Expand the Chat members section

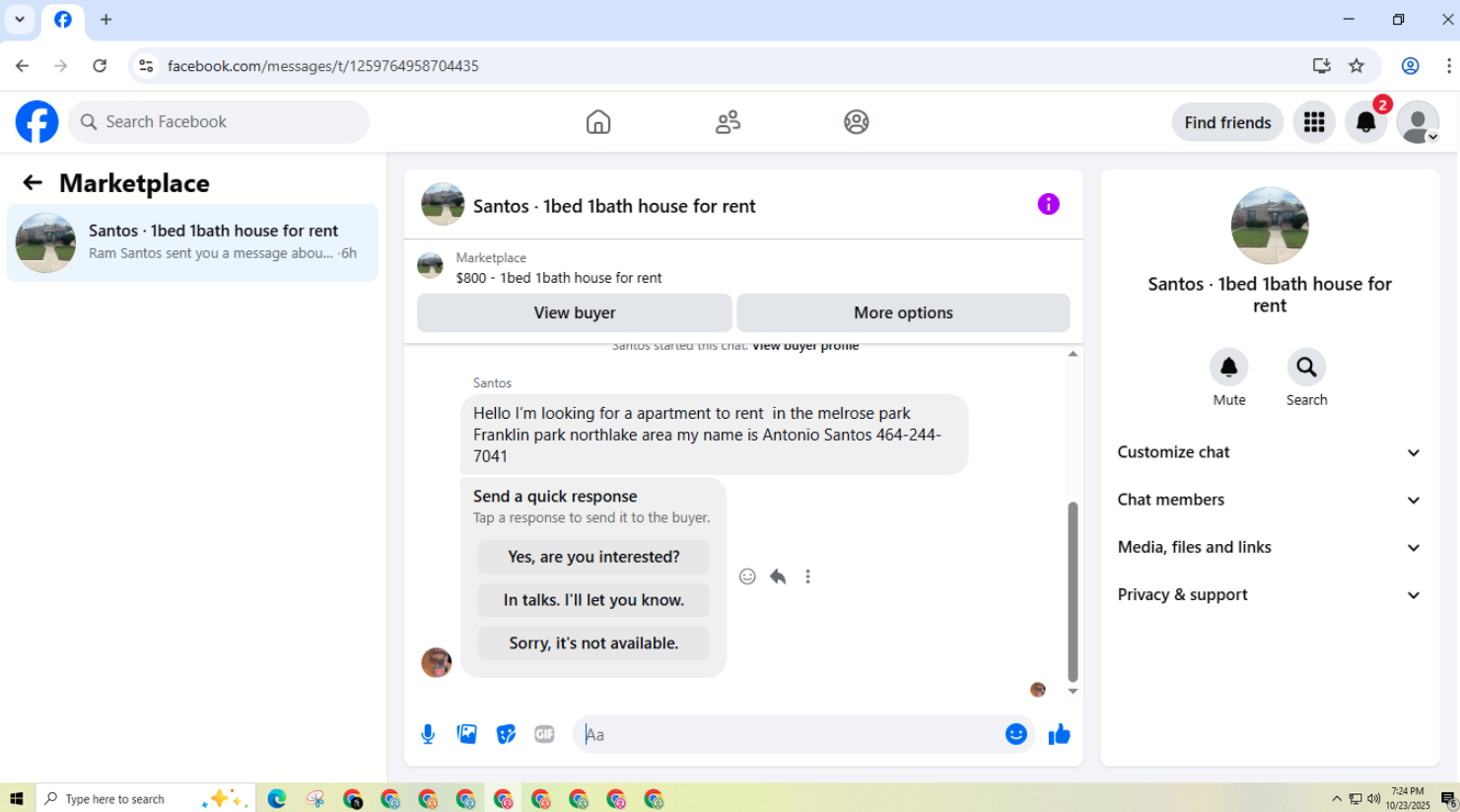tap(1270, 500)
